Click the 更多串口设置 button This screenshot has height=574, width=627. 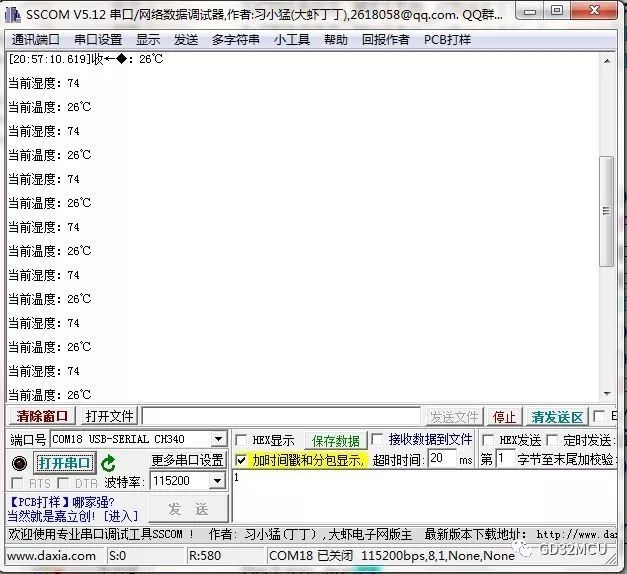point(187,460)
